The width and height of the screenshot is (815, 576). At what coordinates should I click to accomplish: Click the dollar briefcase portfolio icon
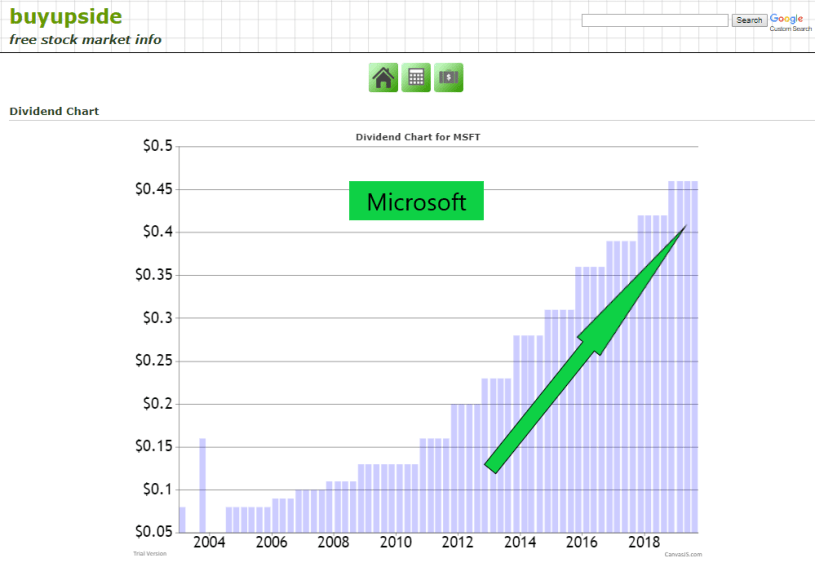pos(449,78)
